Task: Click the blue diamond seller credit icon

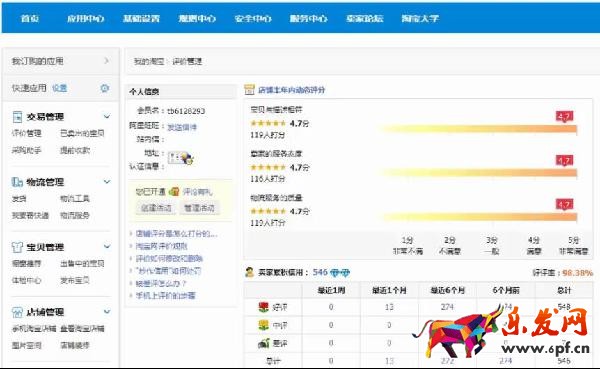Action: 340,273
